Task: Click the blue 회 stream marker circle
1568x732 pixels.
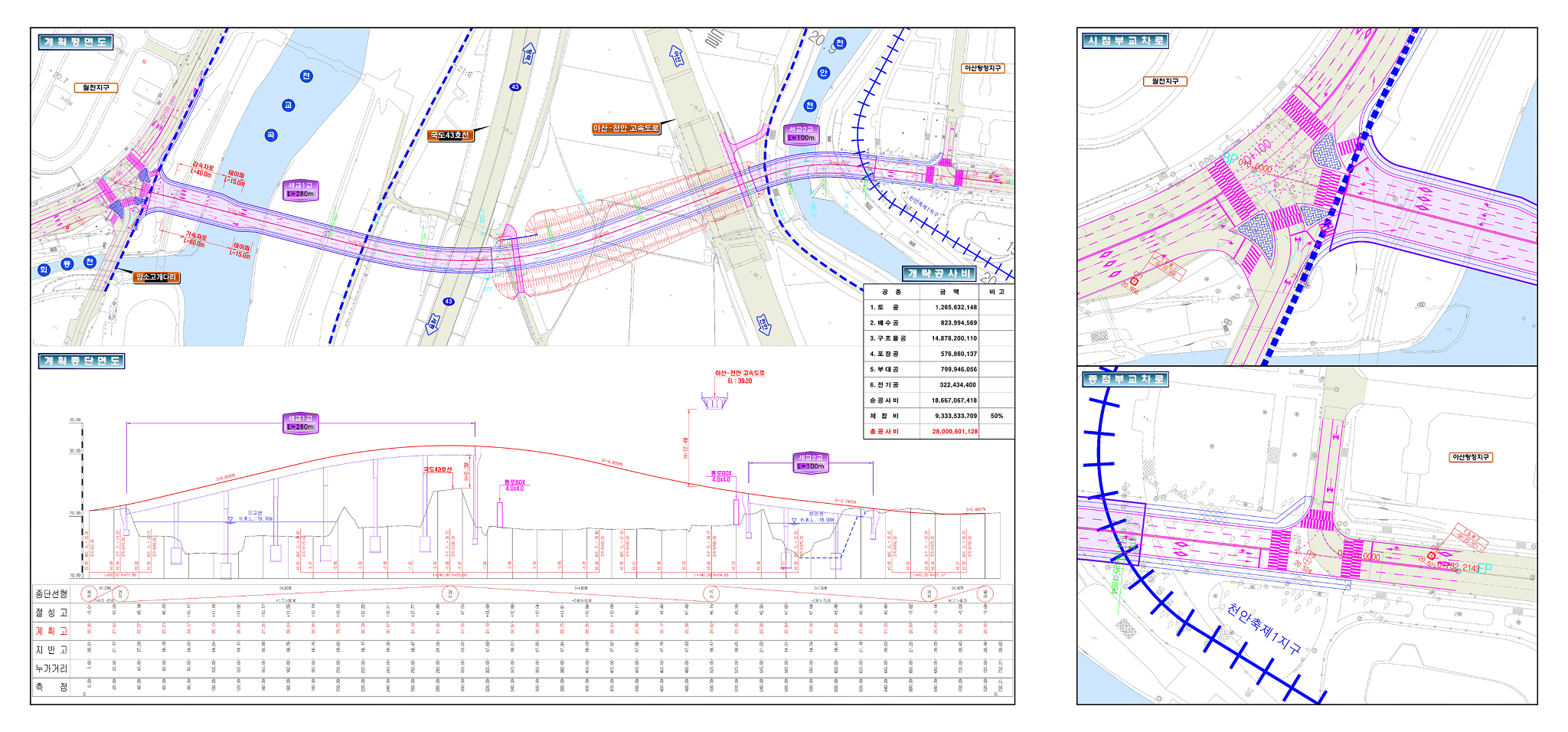Action: pyautogui.click(x=43, y=270)
